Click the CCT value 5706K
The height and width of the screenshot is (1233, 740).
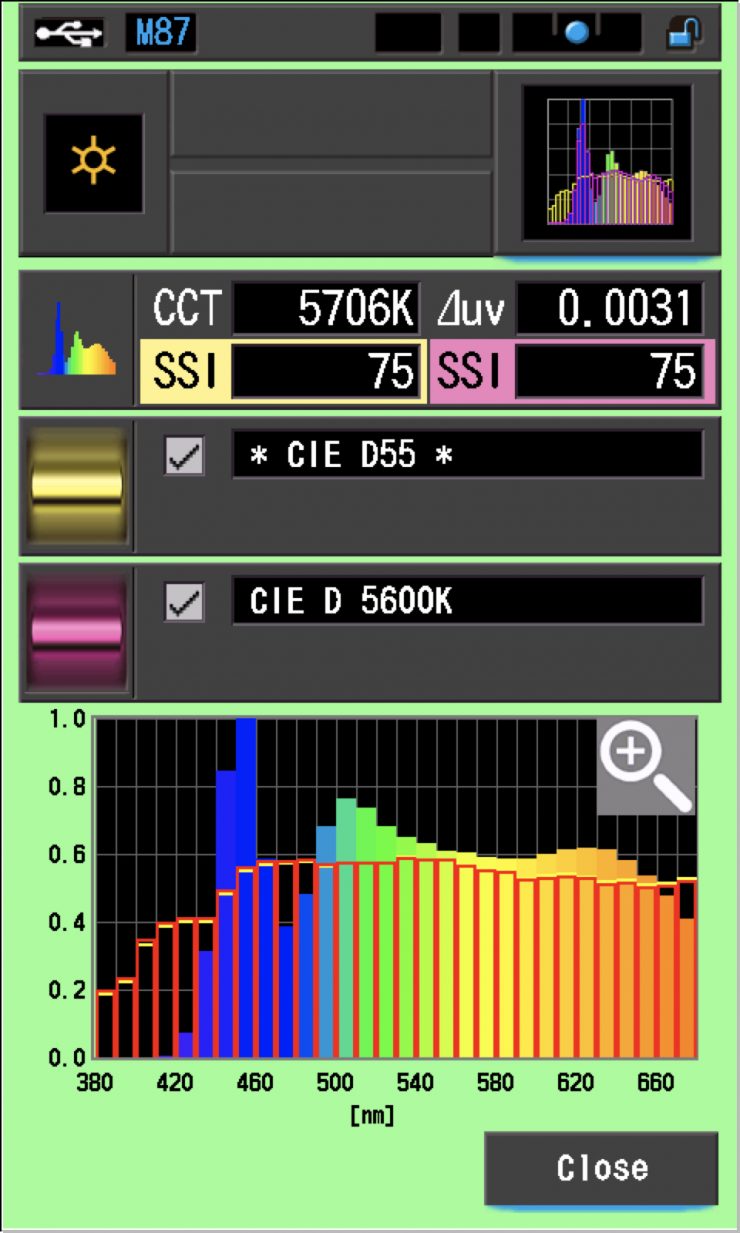coord(325,310)
